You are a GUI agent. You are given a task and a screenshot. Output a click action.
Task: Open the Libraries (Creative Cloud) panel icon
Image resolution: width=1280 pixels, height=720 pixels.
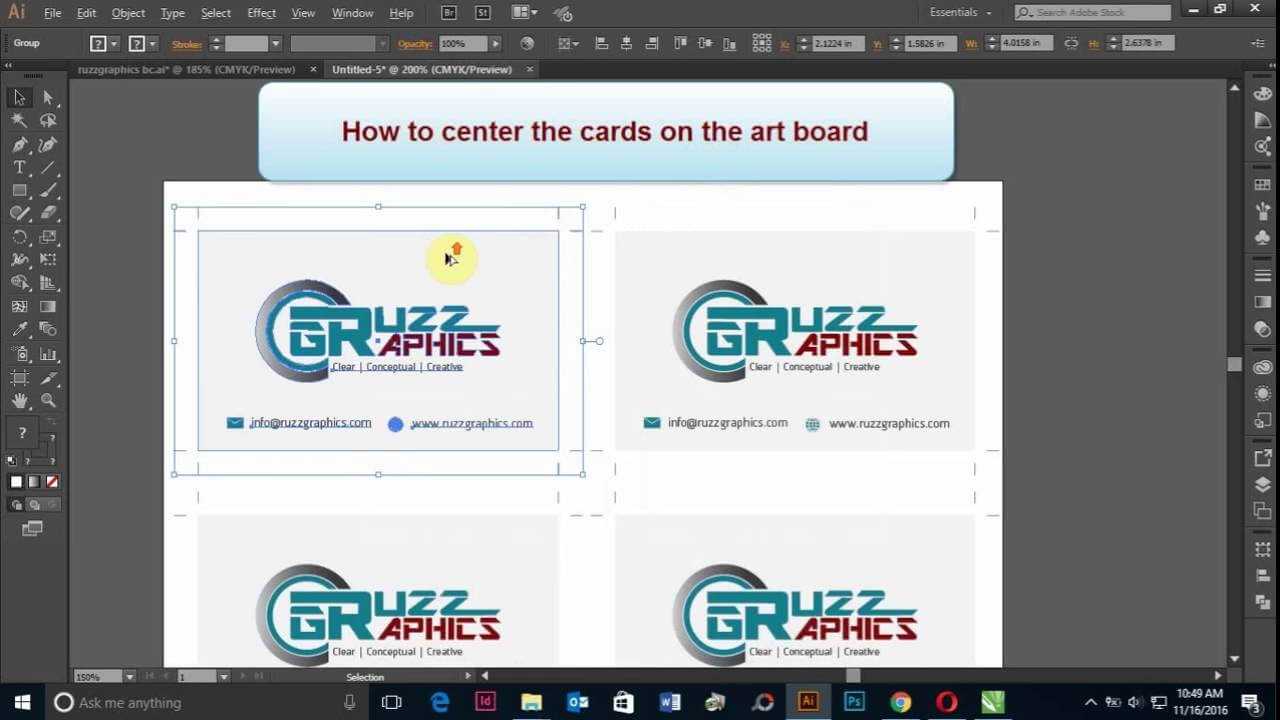tap(1262, 367)
